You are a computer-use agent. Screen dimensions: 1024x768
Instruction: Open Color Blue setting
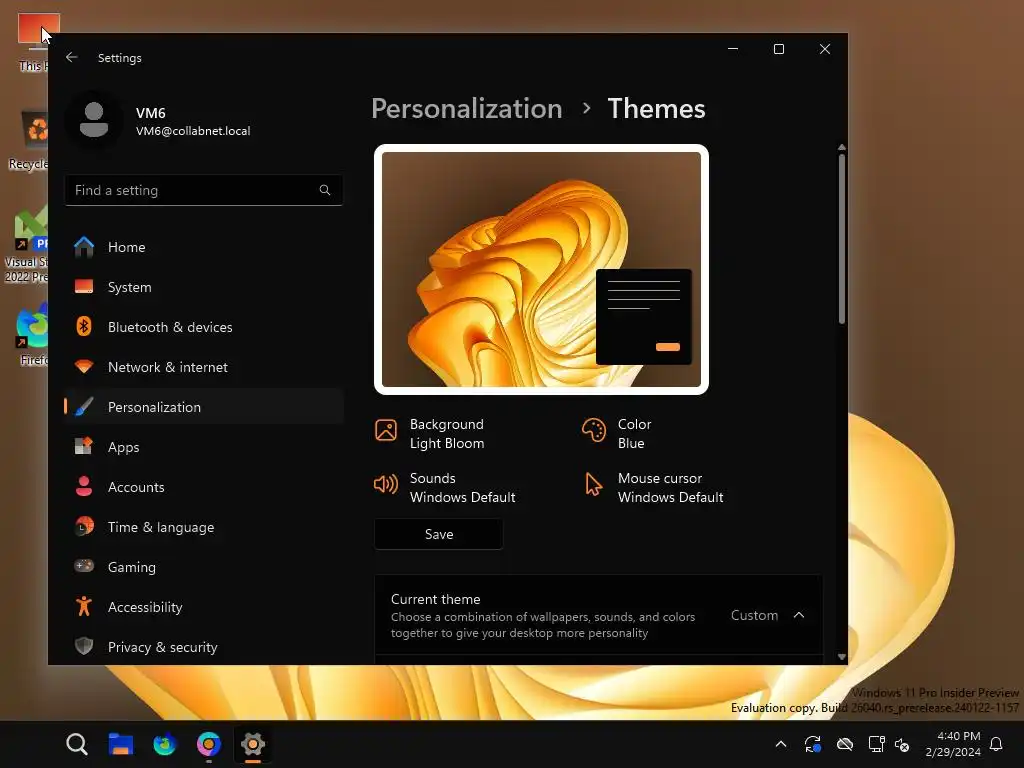[616, 434]
